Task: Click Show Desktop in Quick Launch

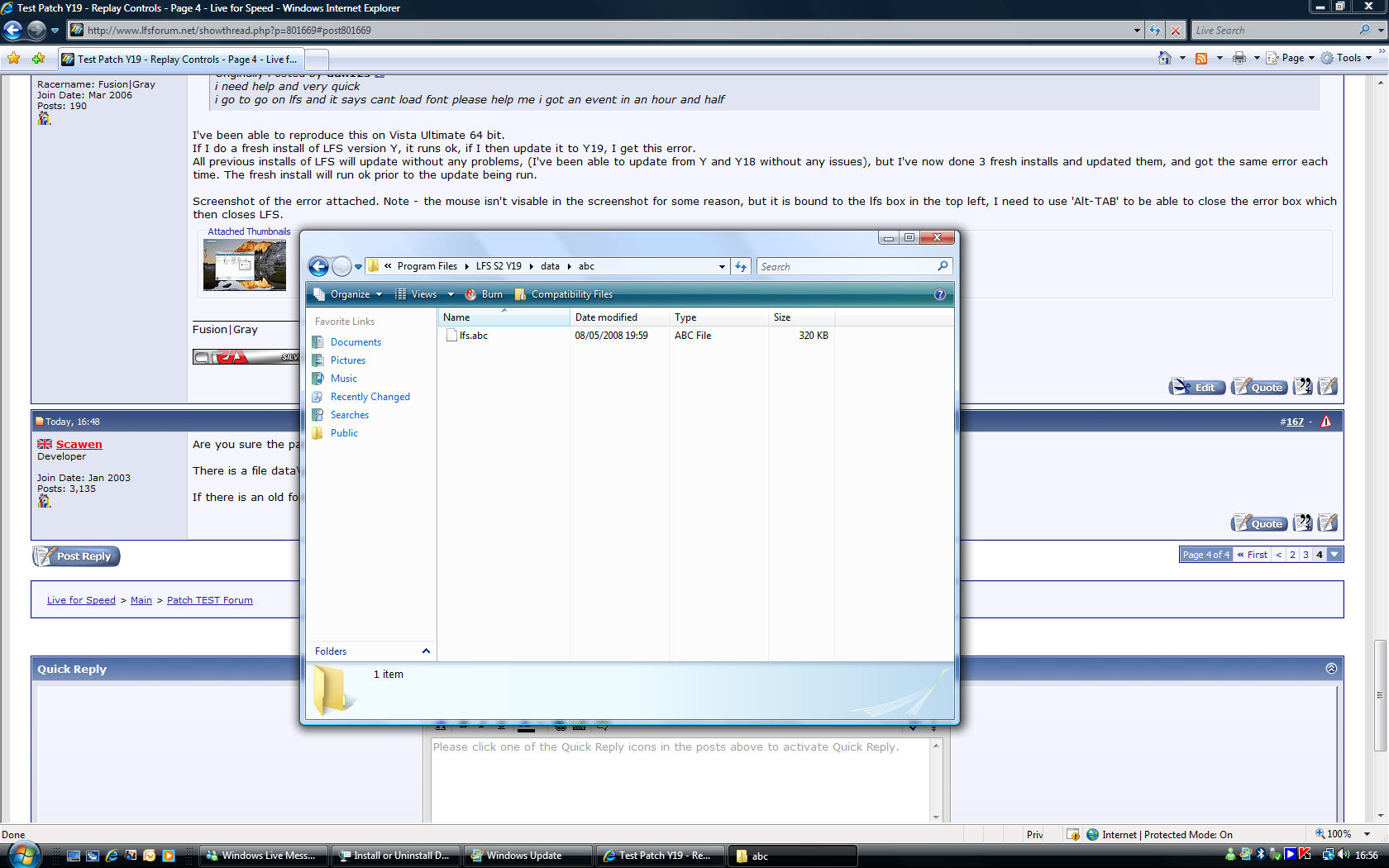Action: 74,856
